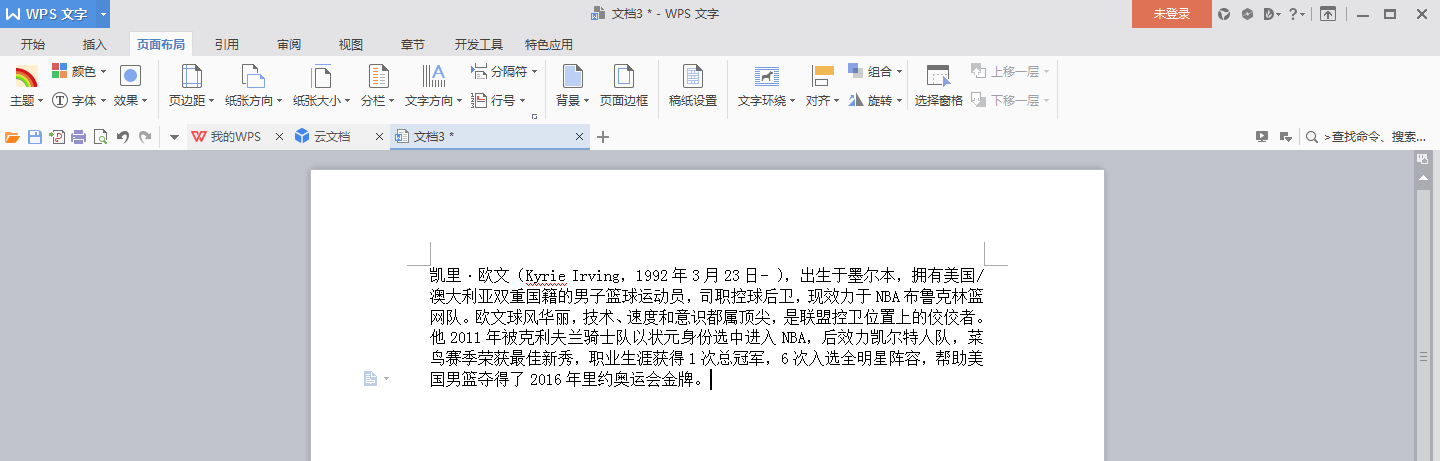Click the icon left of the search magnifier

click(1285, 137)
